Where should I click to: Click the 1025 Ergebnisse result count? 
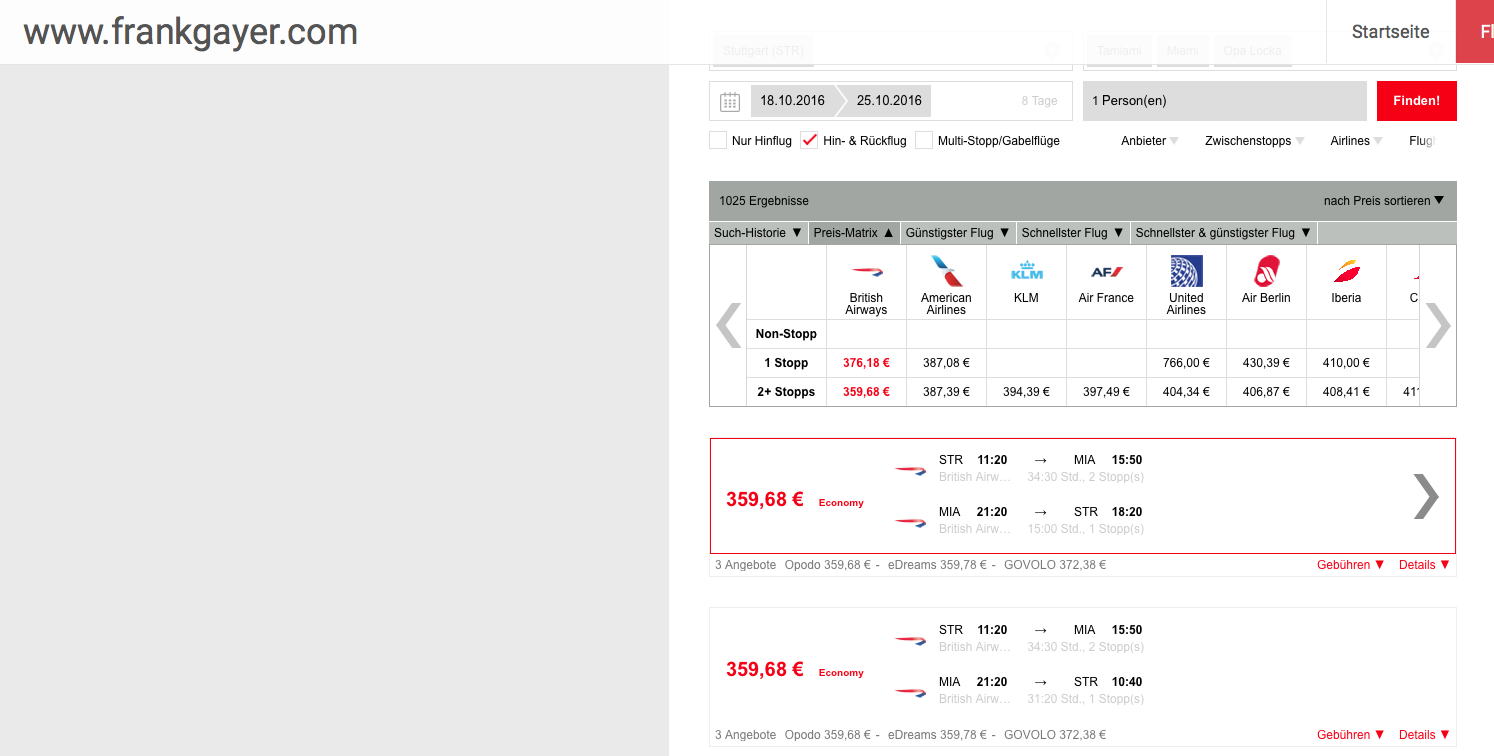[x=764, y=201]
